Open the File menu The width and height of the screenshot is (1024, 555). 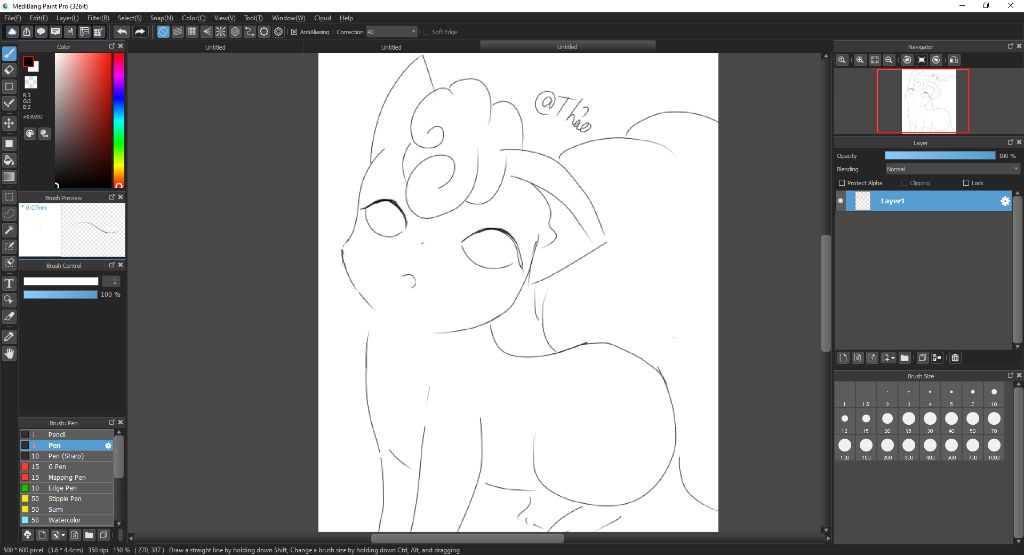pyautogui.click(x=12, y=18)
